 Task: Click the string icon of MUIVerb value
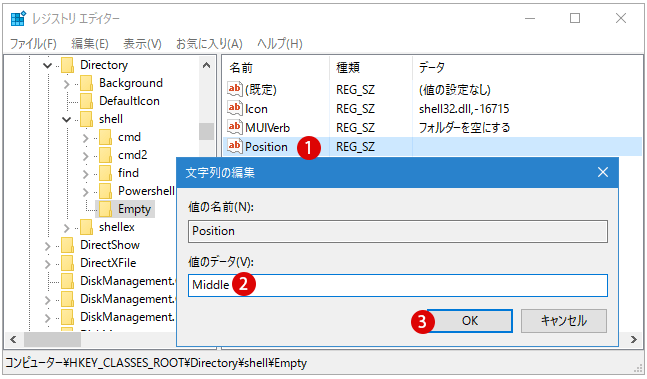(x=234, y=127)
